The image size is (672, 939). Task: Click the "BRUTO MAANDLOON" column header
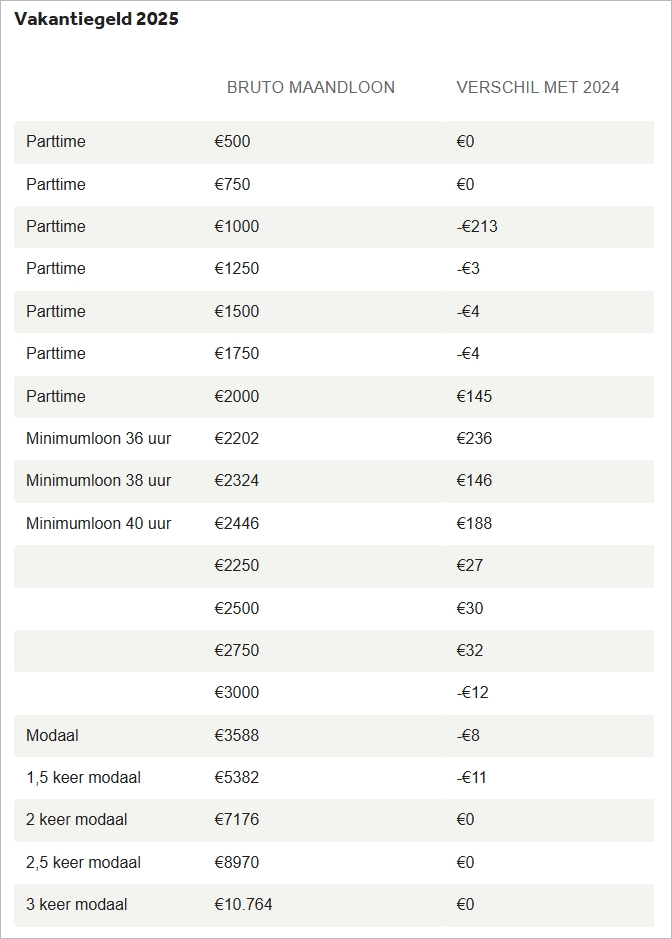coord(310,87)
